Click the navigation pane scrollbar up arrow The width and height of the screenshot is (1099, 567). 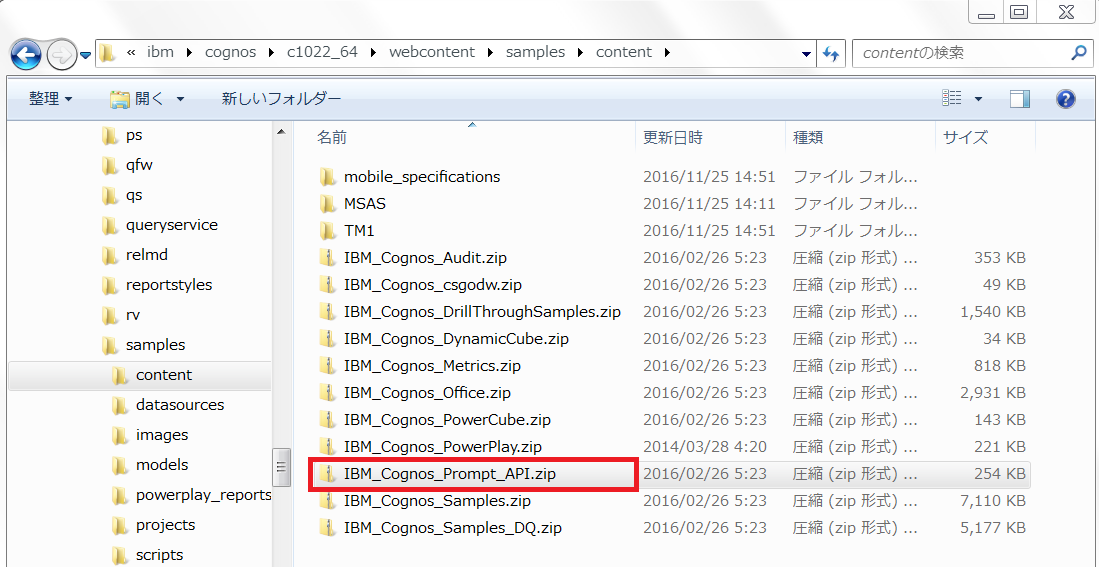point(281,132)
